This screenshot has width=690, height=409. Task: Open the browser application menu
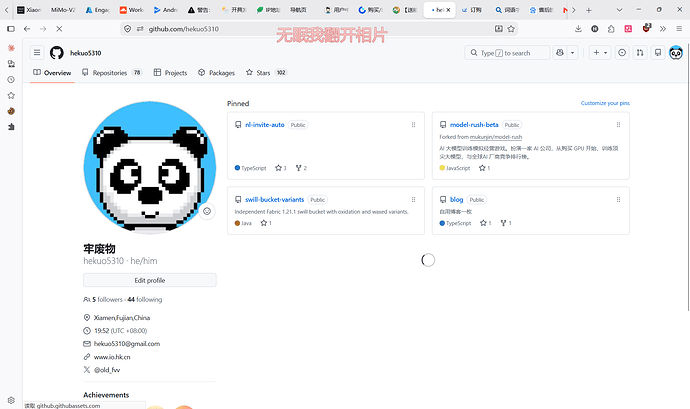(x=679, y=29)
